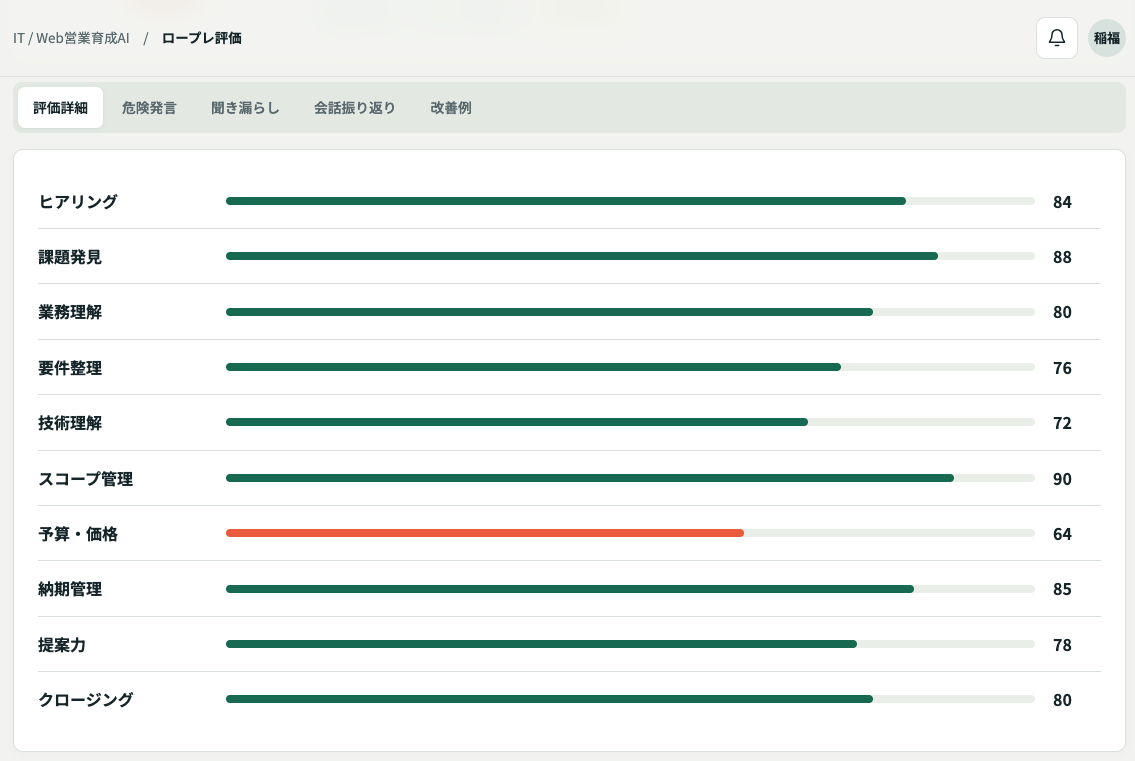Open the notifications bell
The width and height of the screenshot is (1135, 761).
point(1057,38)
